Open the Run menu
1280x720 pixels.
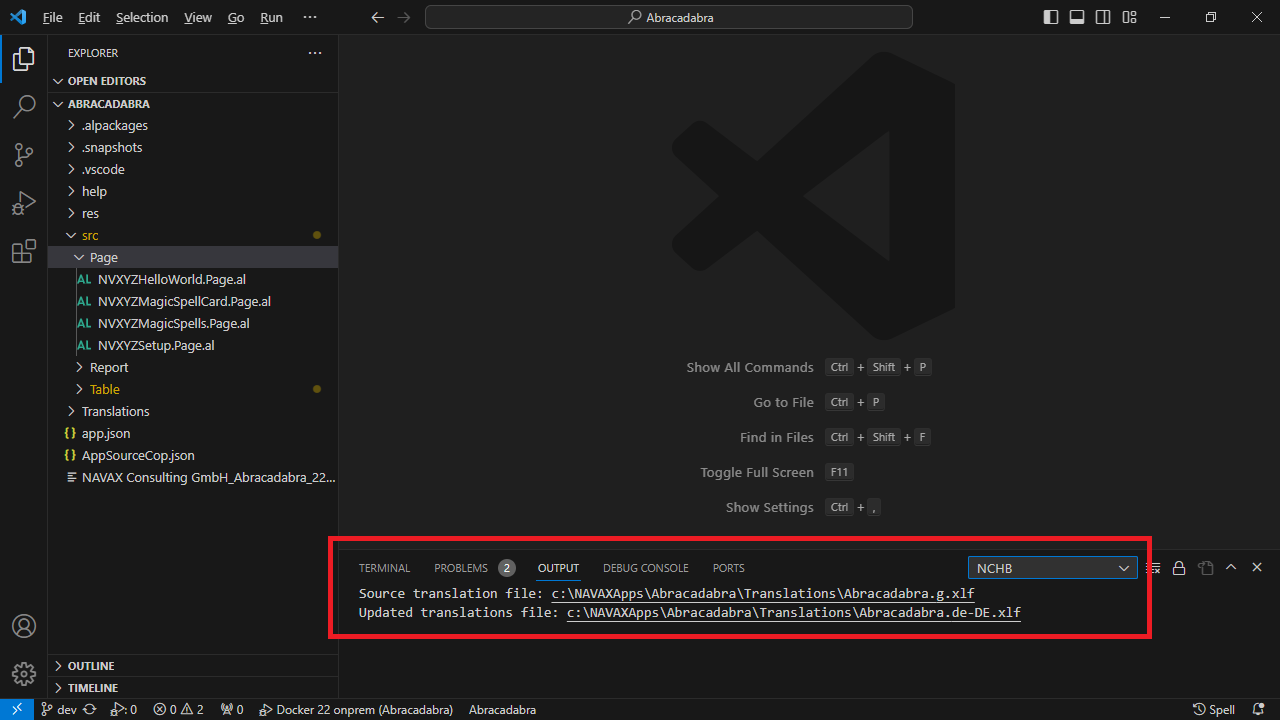271,17
